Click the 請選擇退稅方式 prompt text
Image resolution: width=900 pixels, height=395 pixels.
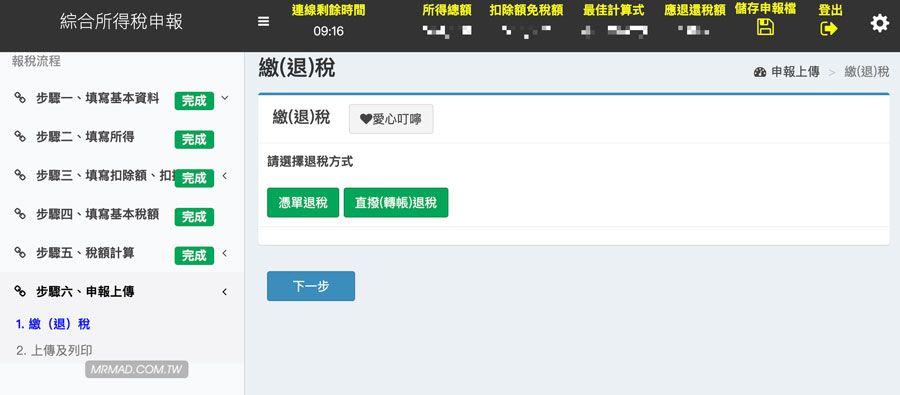(x=311, y=162)
